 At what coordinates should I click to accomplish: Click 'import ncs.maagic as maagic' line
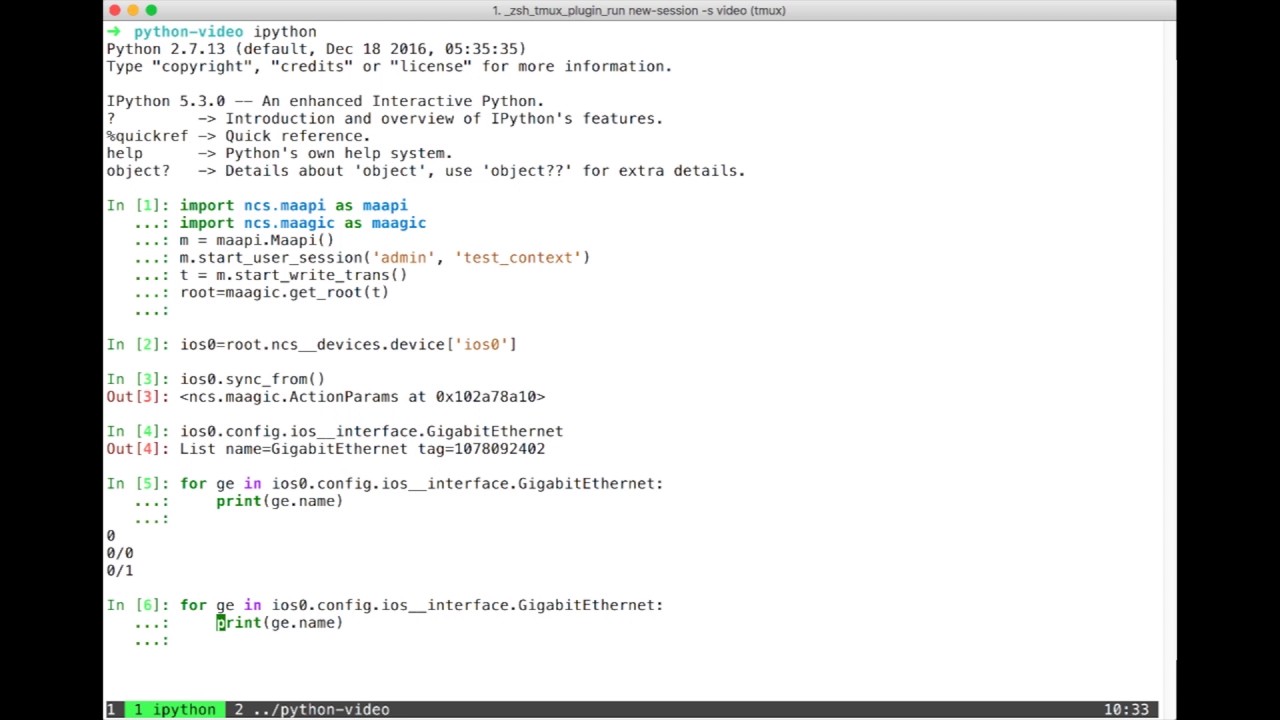pos(303,223)
